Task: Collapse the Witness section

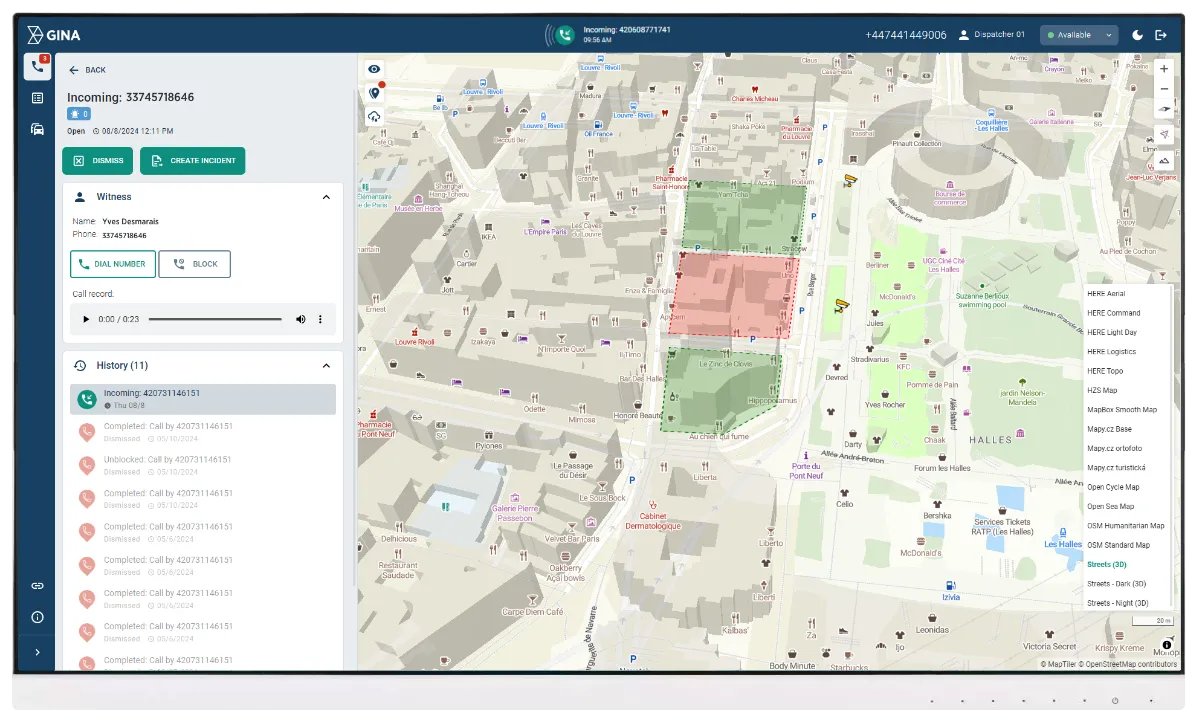Action: (326, 197)
